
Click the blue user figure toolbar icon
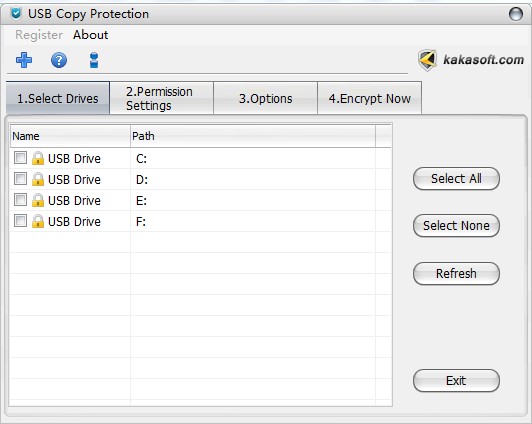point(94,60)
